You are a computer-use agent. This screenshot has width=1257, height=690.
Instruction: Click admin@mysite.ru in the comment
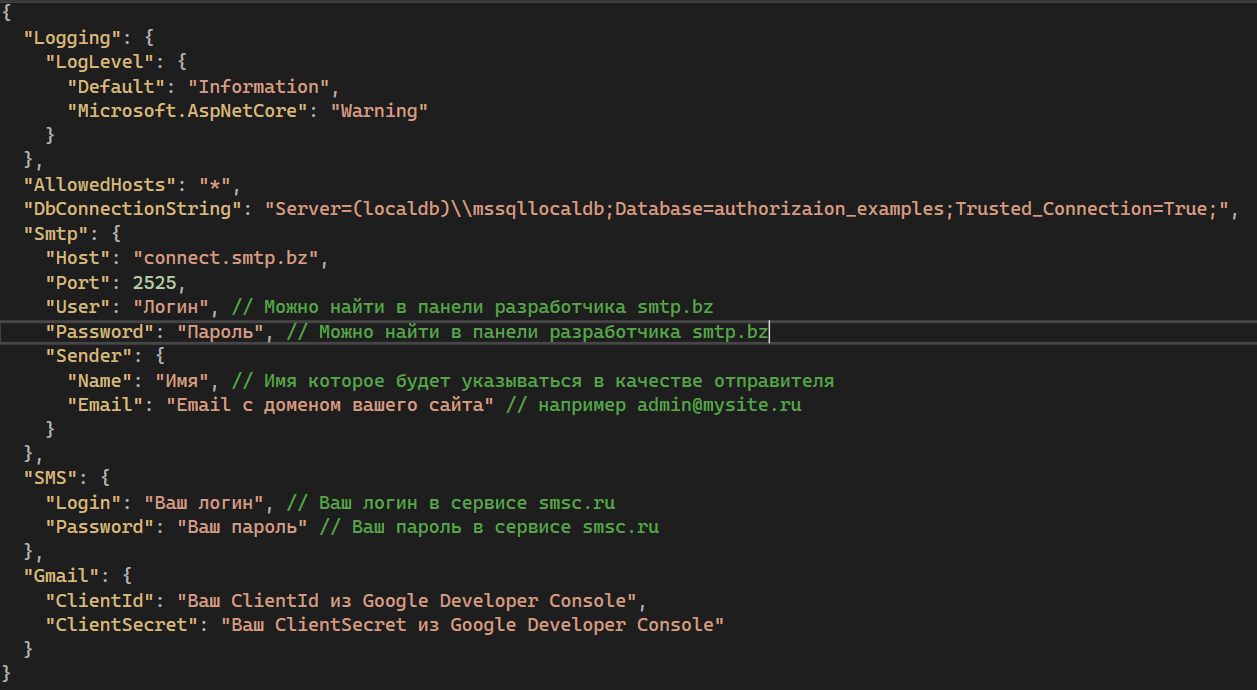coord(719,405)
